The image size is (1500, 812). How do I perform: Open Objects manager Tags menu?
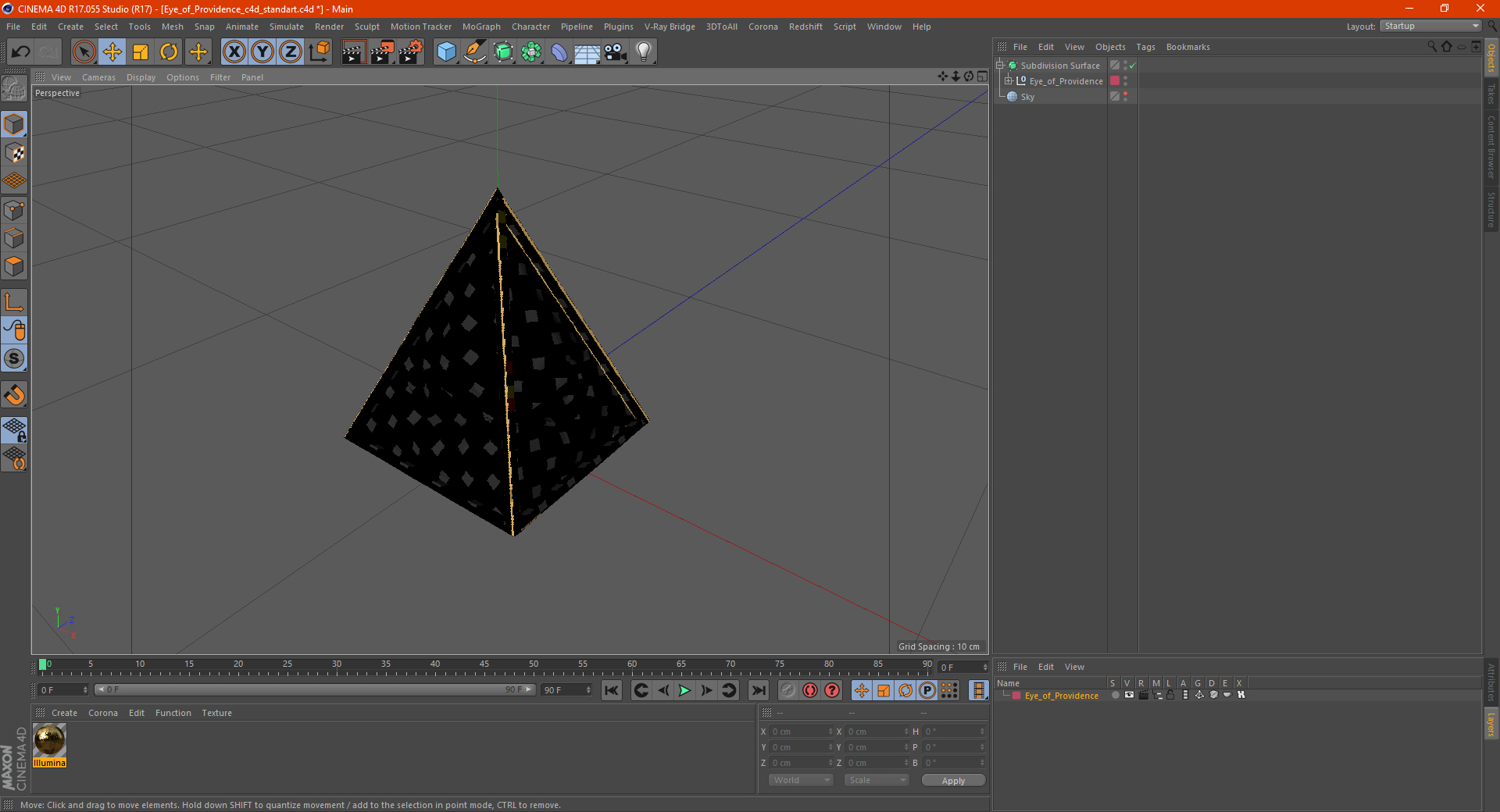tap(1145, 47)
